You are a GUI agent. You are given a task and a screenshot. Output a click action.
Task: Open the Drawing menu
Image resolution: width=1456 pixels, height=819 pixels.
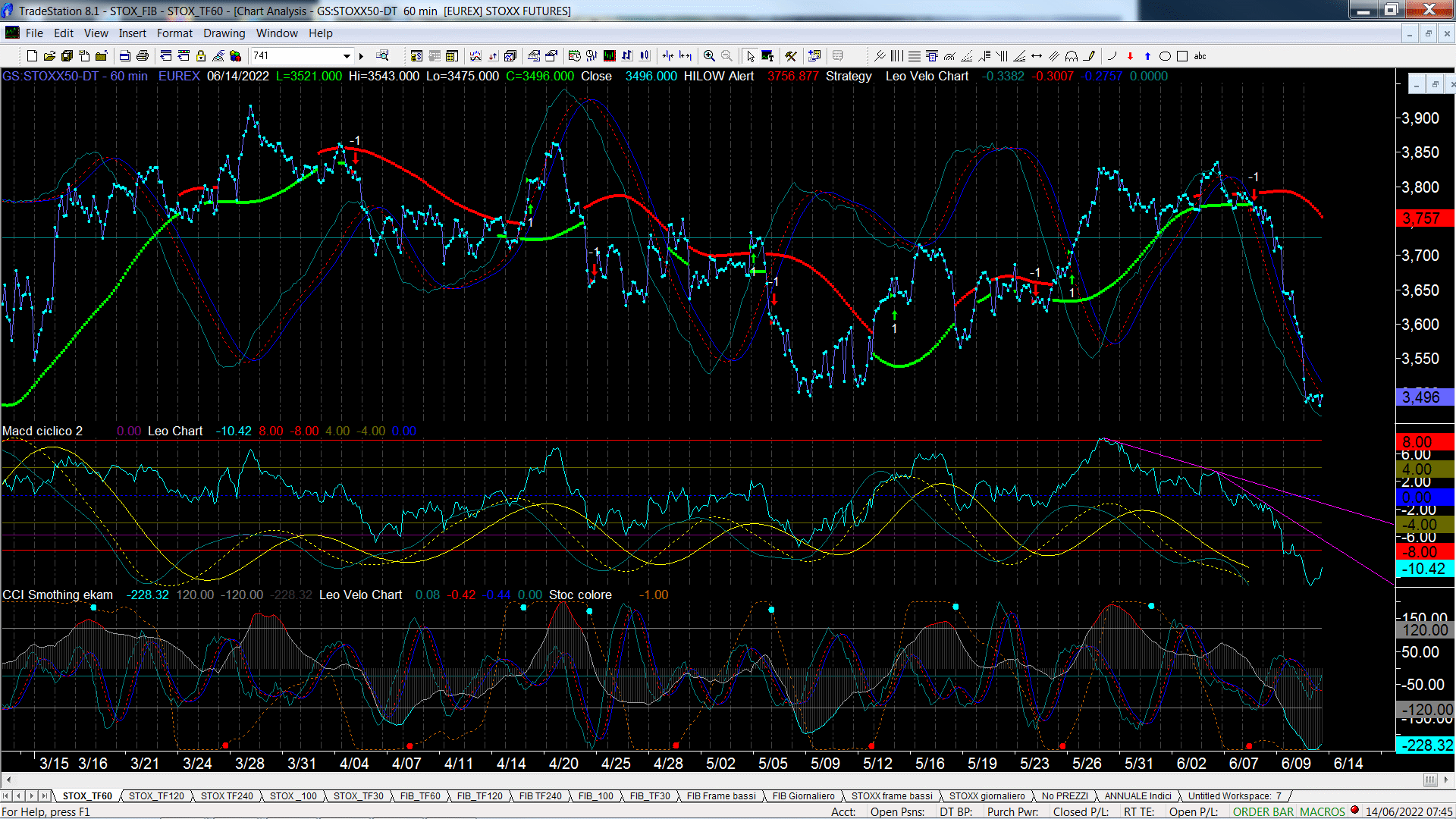224,33
